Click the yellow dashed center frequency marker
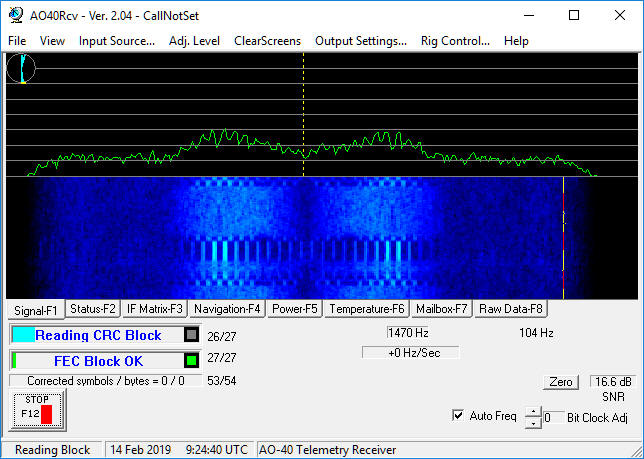644x459 pixels. pyautogui.click(x=304, y=115)
